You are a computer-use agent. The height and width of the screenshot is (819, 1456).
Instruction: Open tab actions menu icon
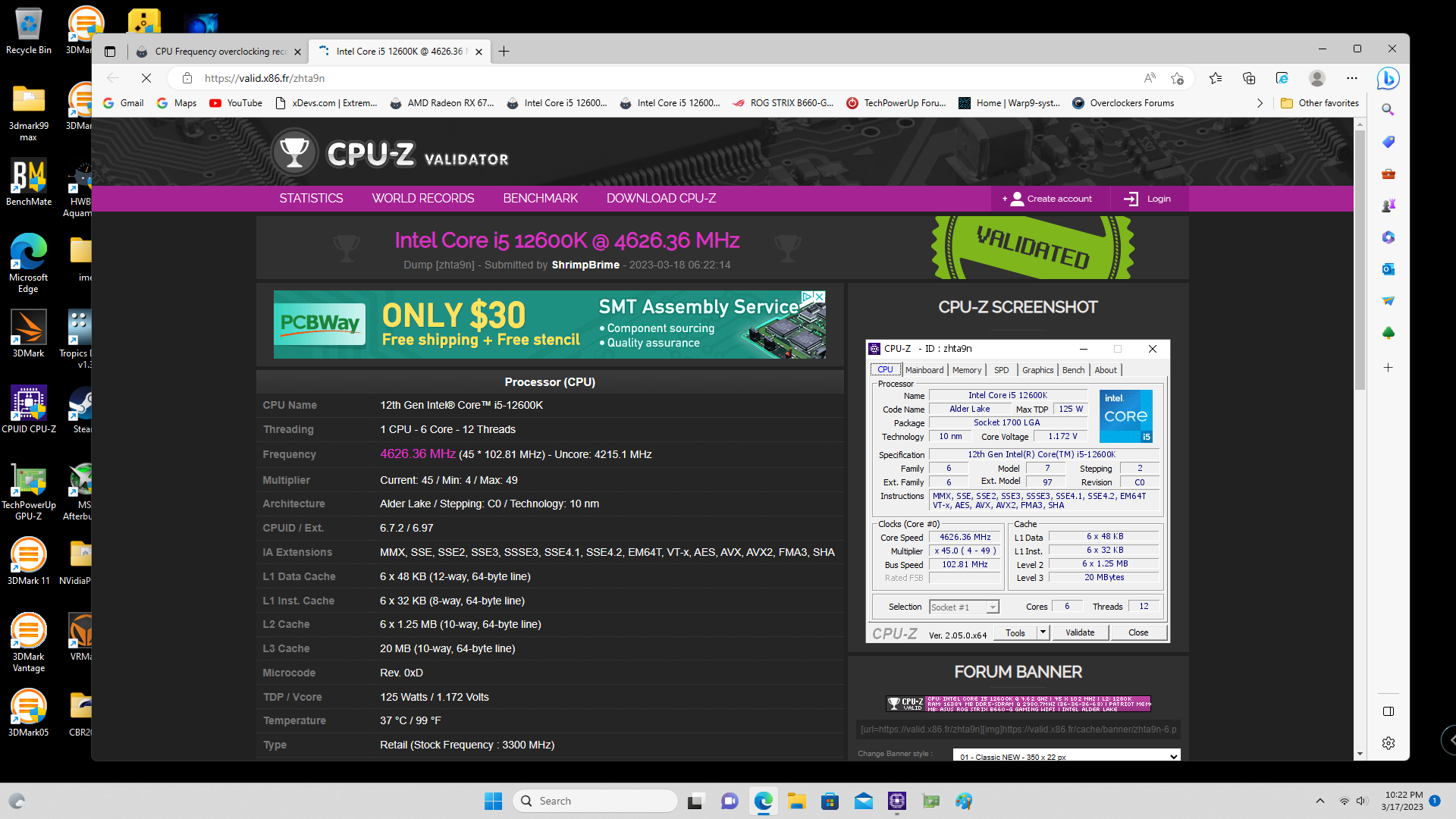[110, 52]
